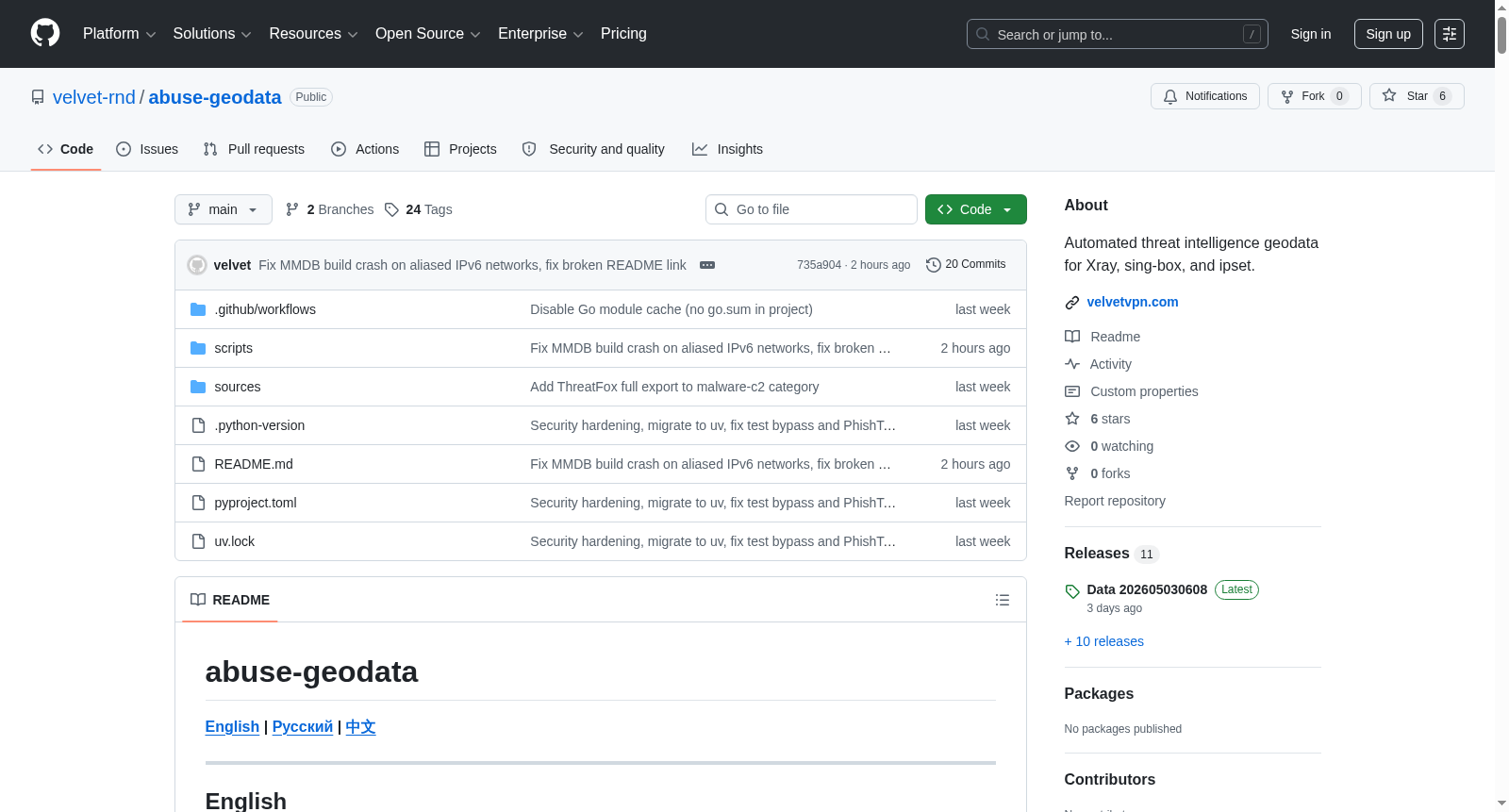Focus the Search or jump to field
1509x812 pixels.
(1118, 34)
